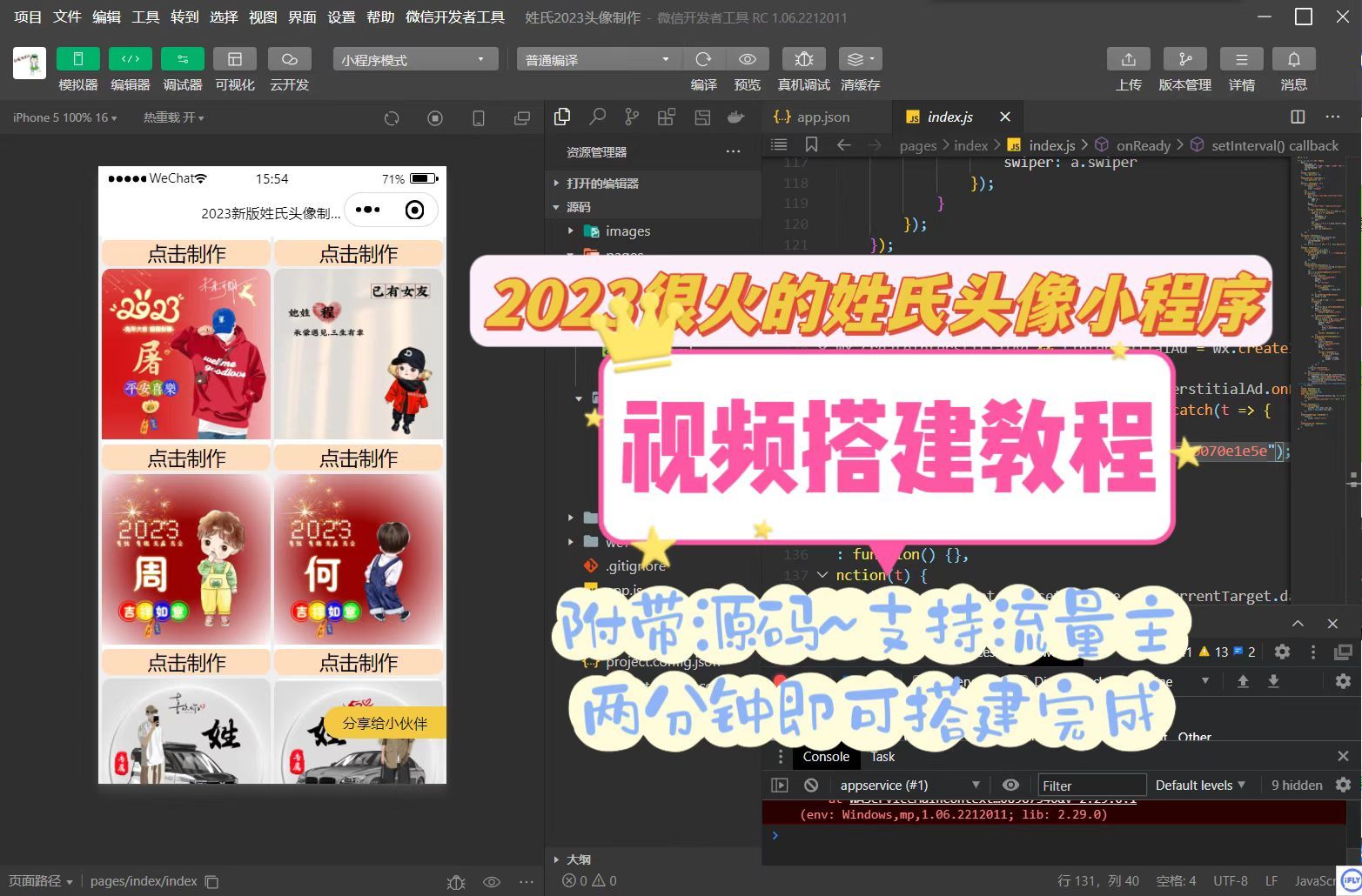
Task: Open editor more actions menu
Action: [x=1332, y=117]
